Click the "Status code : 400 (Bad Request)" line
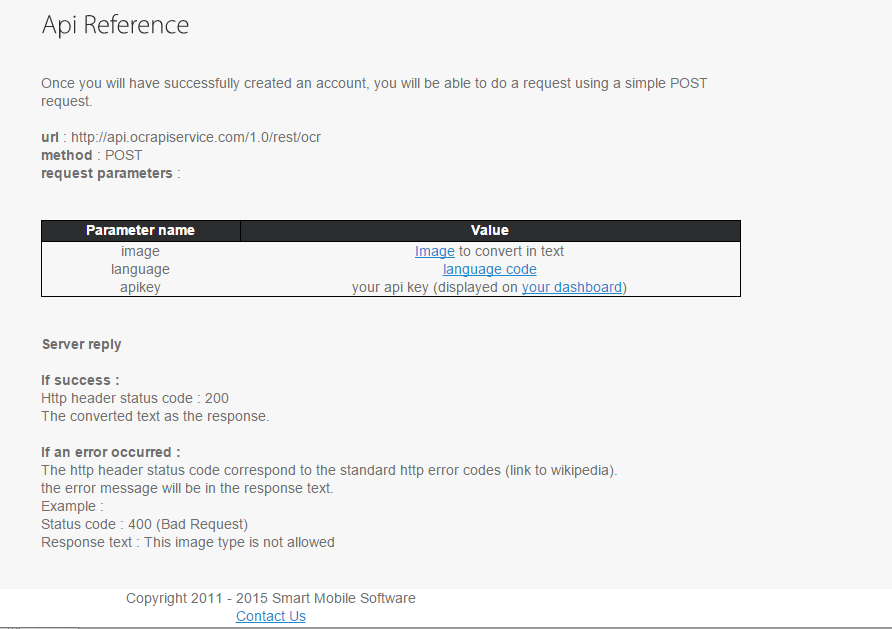892x629 pixels. [144, 525]
